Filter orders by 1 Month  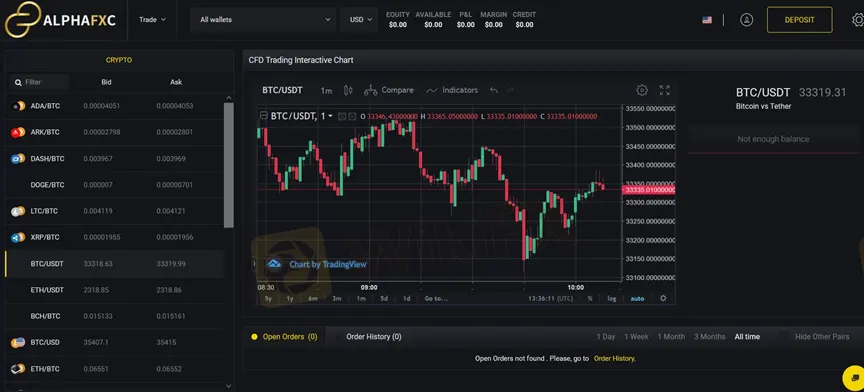[671, 336]
